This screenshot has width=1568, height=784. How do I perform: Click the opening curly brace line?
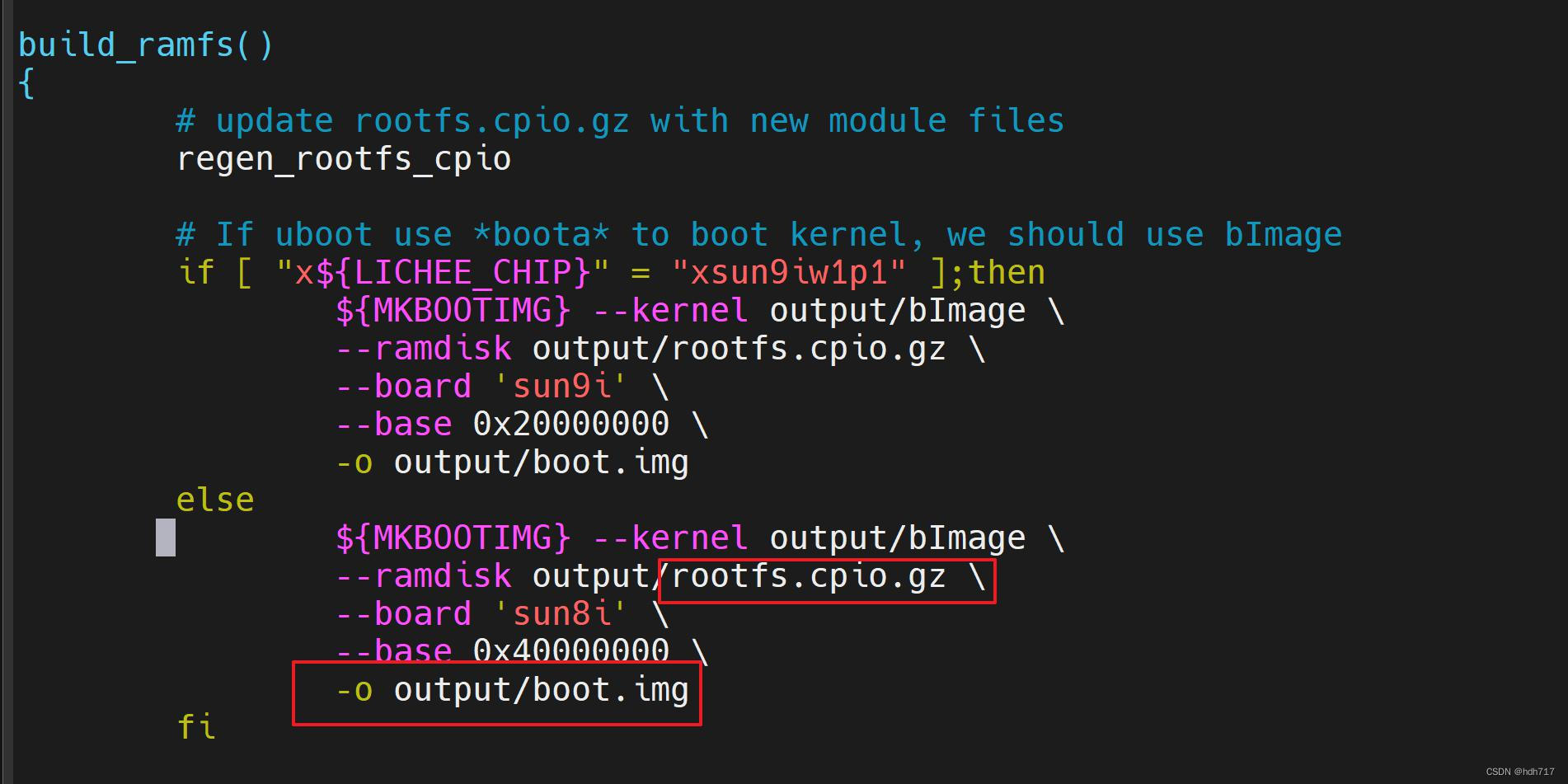[26, 83]
